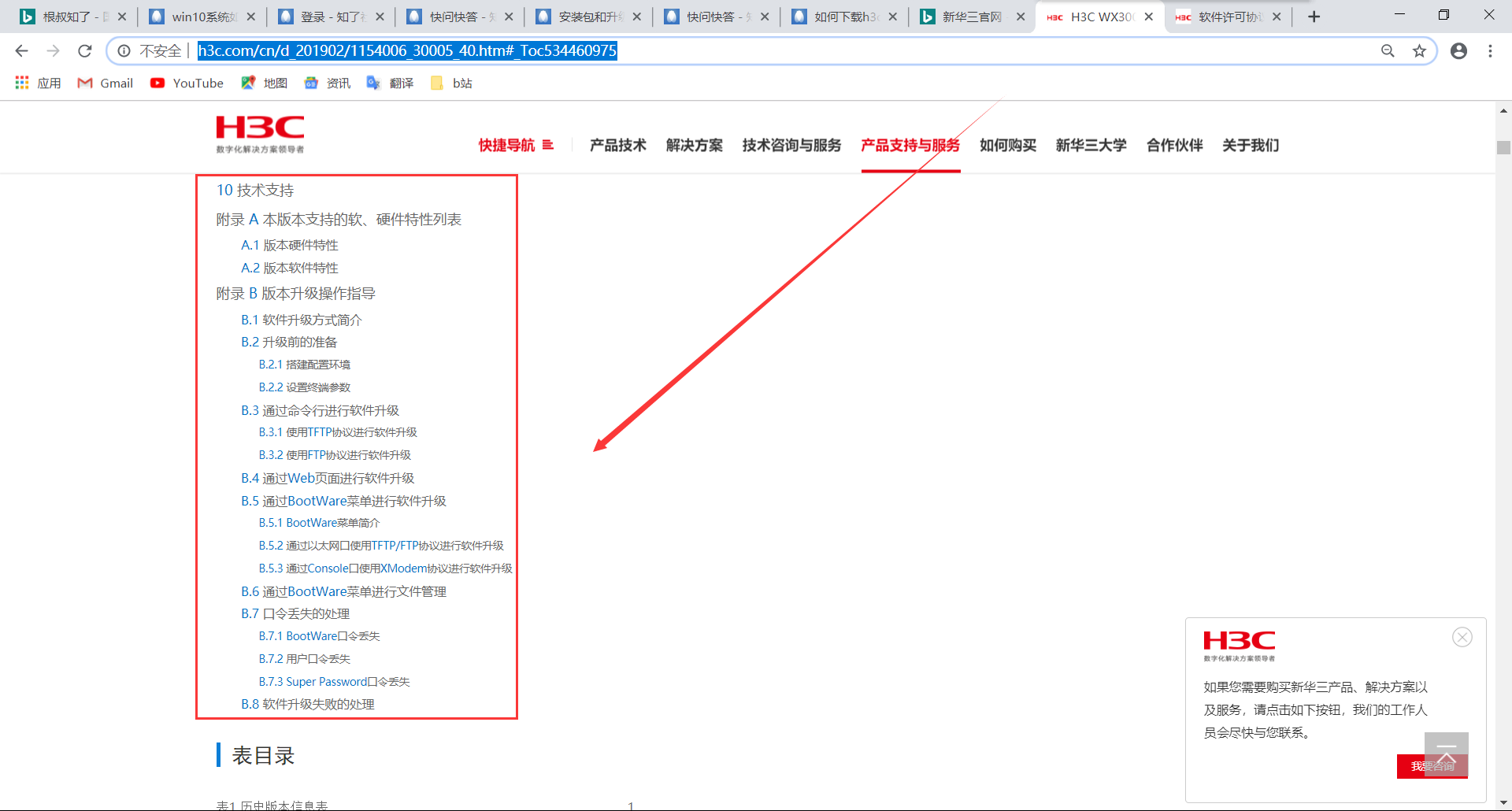Go to B.2 升级前的准备
1512x811 pixels.
coord(289,342)
